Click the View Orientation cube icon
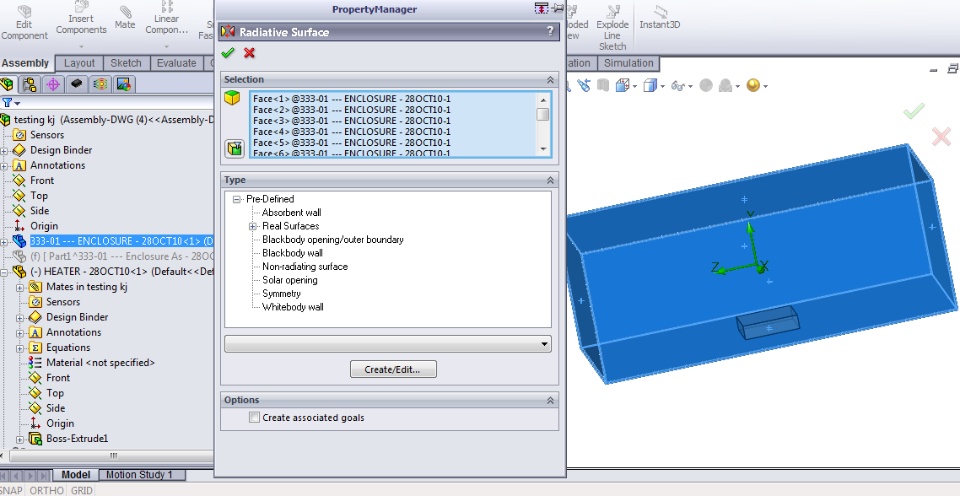Viewport: 960px width, 496px height. point(623,86)
